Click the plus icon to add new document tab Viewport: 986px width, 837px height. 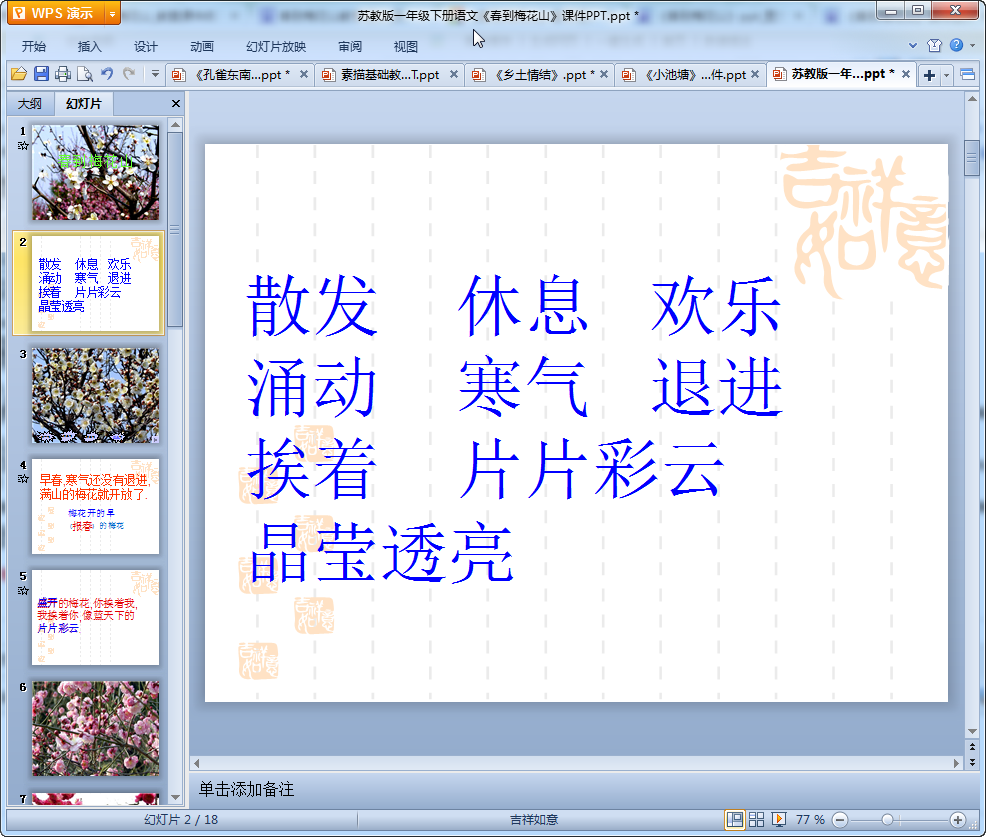pyautogui.click(x=929, y=75)
